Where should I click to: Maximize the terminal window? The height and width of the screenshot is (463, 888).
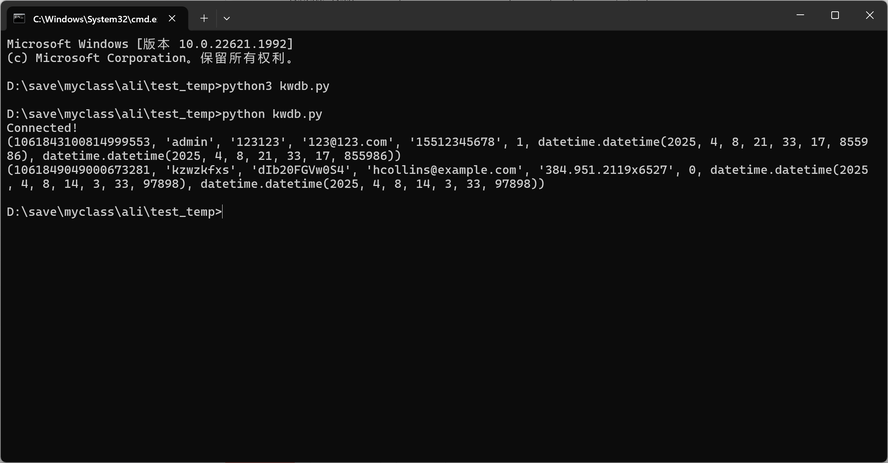pyautogui.click(x=835, y=15)
